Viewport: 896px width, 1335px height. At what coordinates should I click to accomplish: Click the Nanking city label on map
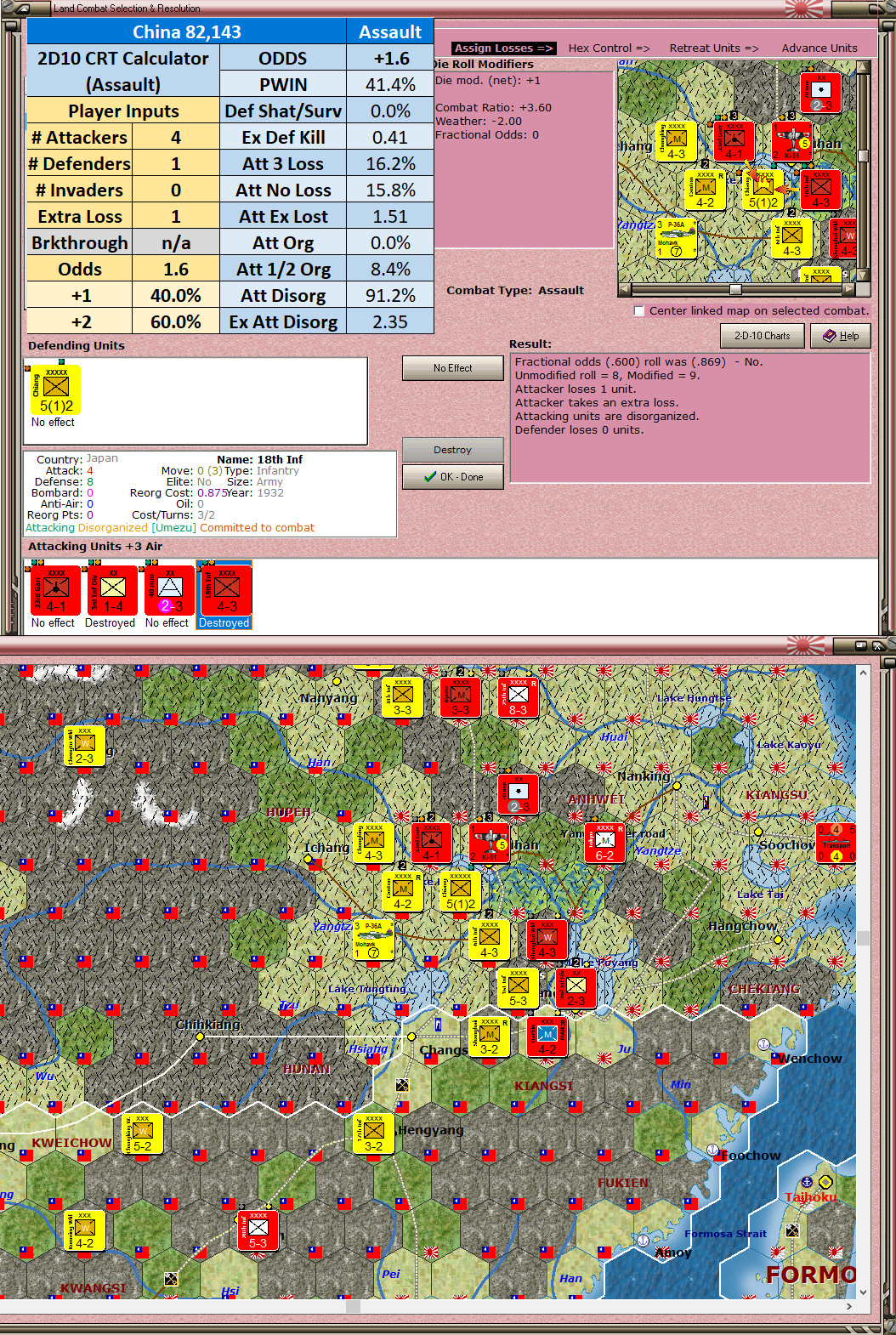coord(644,776)
